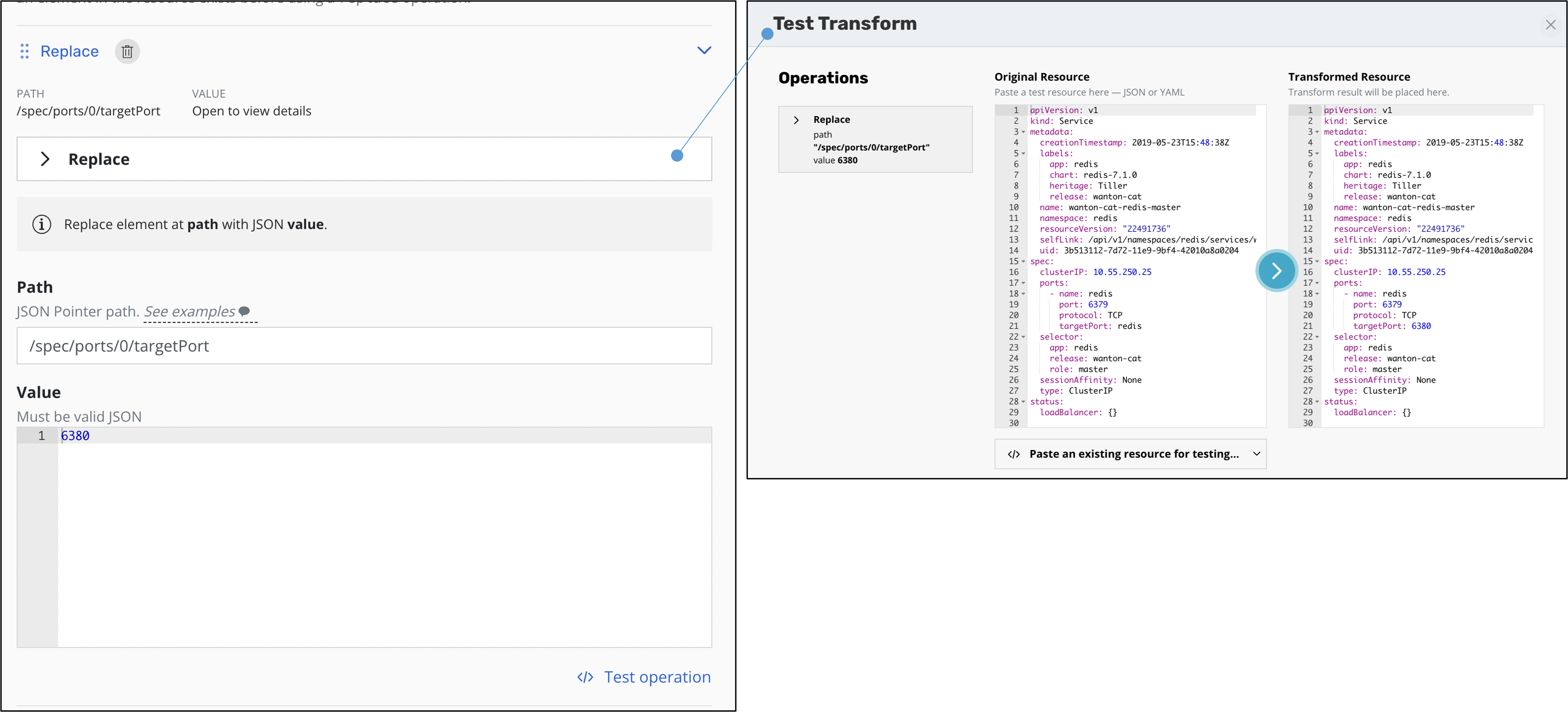Click the '"/spec/ports/0/targetPort"' path in Operations card

[871, 147]
